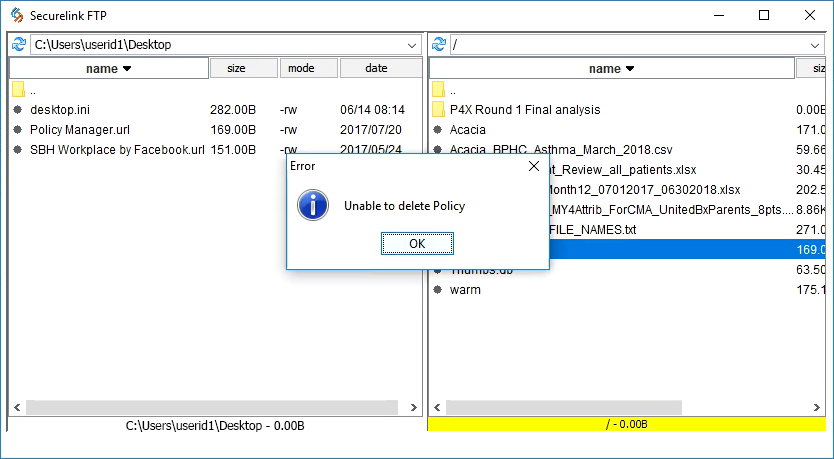The width and height of the screenshot is (834, 459).
Task: Click the blue info icon in dialog
Action: tap(314, 206)
